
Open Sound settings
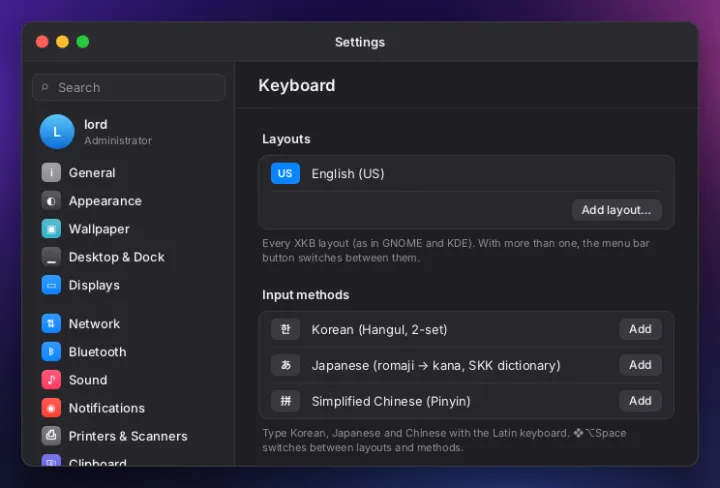tap(129, 380)
